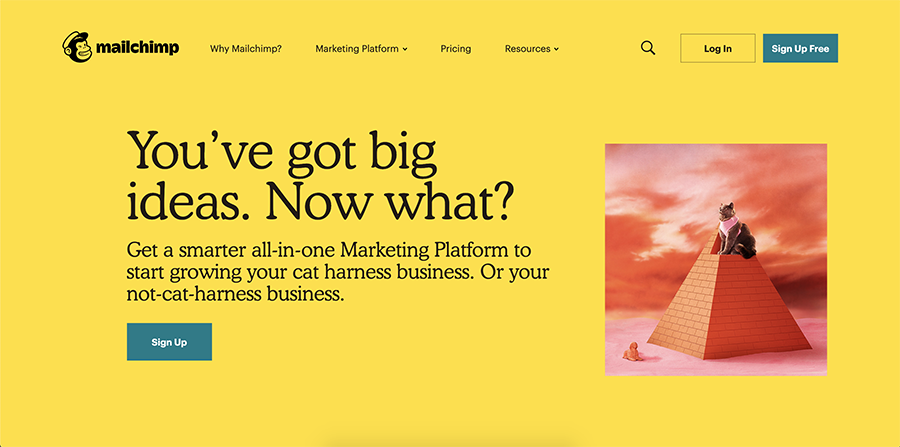This screenshot has height=447, width=900.
Task: Click the Sign Up Free button
Action: click(800, 48)
